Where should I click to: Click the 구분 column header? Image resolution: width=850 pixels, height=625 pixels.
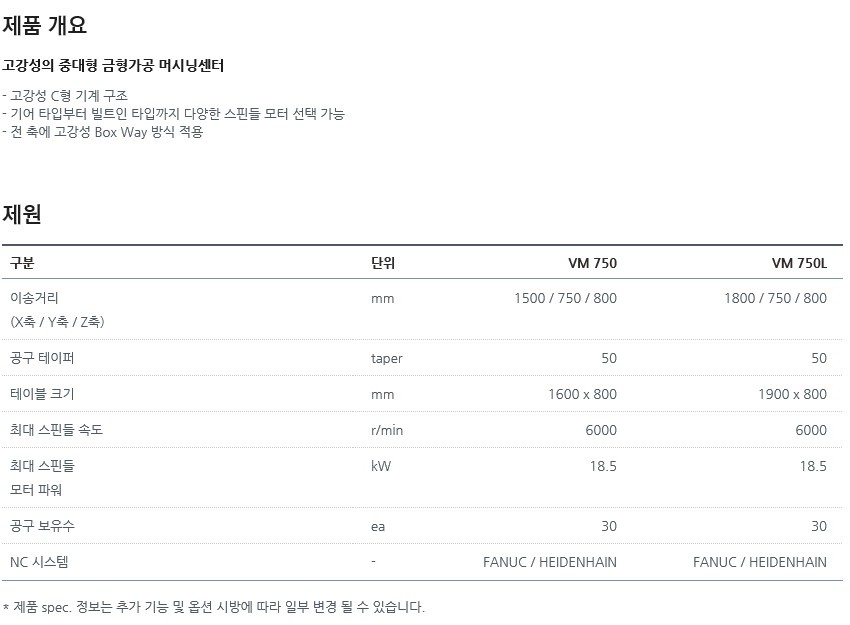click(x=22, y=263)
